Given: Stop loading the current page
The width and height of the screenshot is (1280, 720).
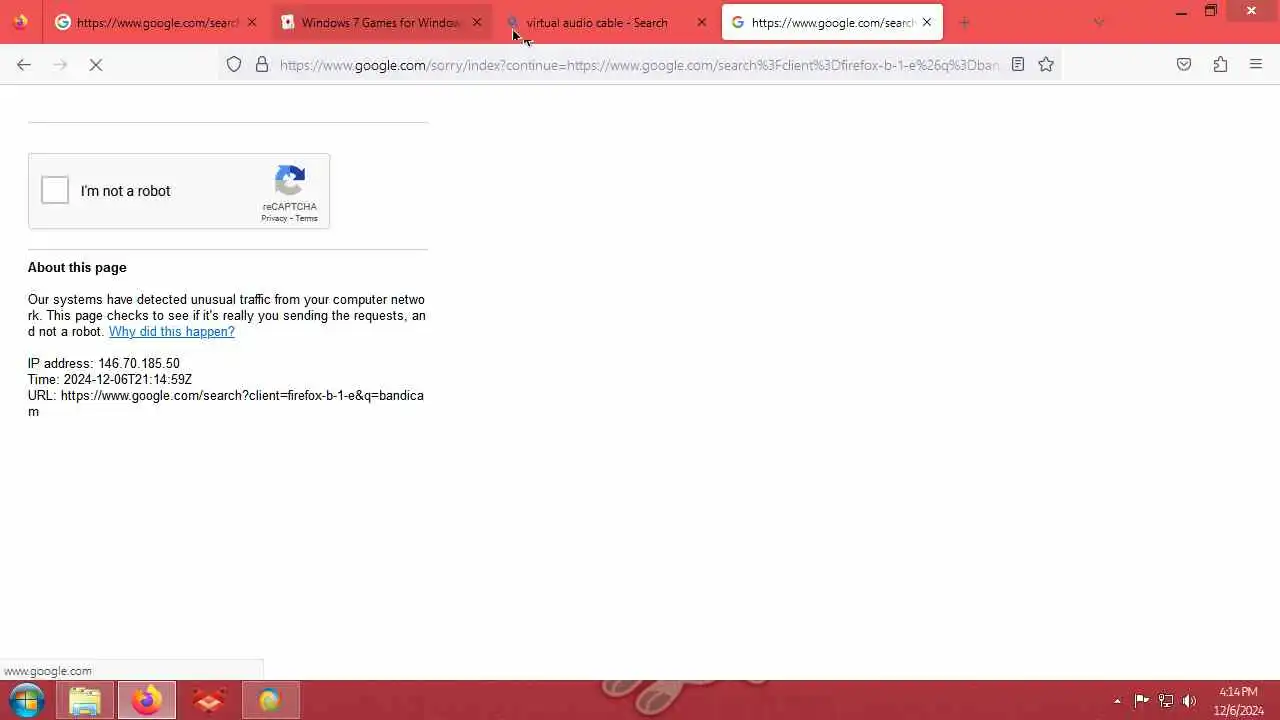Looking at the screenshot, I should click(x=96, y=64).
